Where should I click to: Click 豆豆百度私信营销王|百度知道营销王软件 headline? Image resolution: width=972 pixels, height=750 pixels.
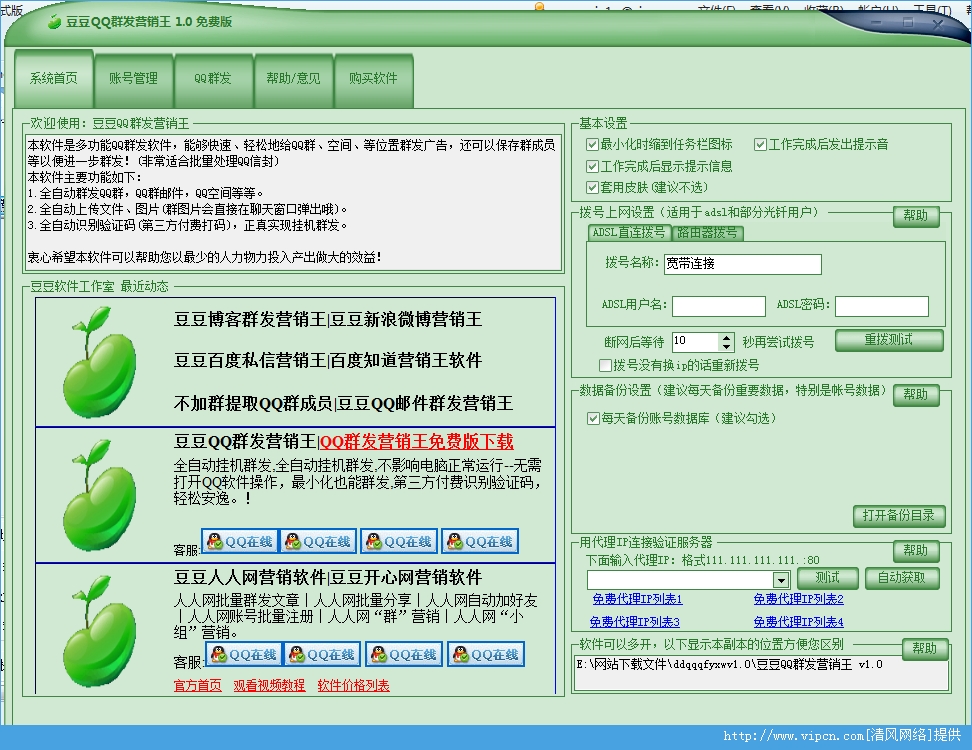[328, 361]
